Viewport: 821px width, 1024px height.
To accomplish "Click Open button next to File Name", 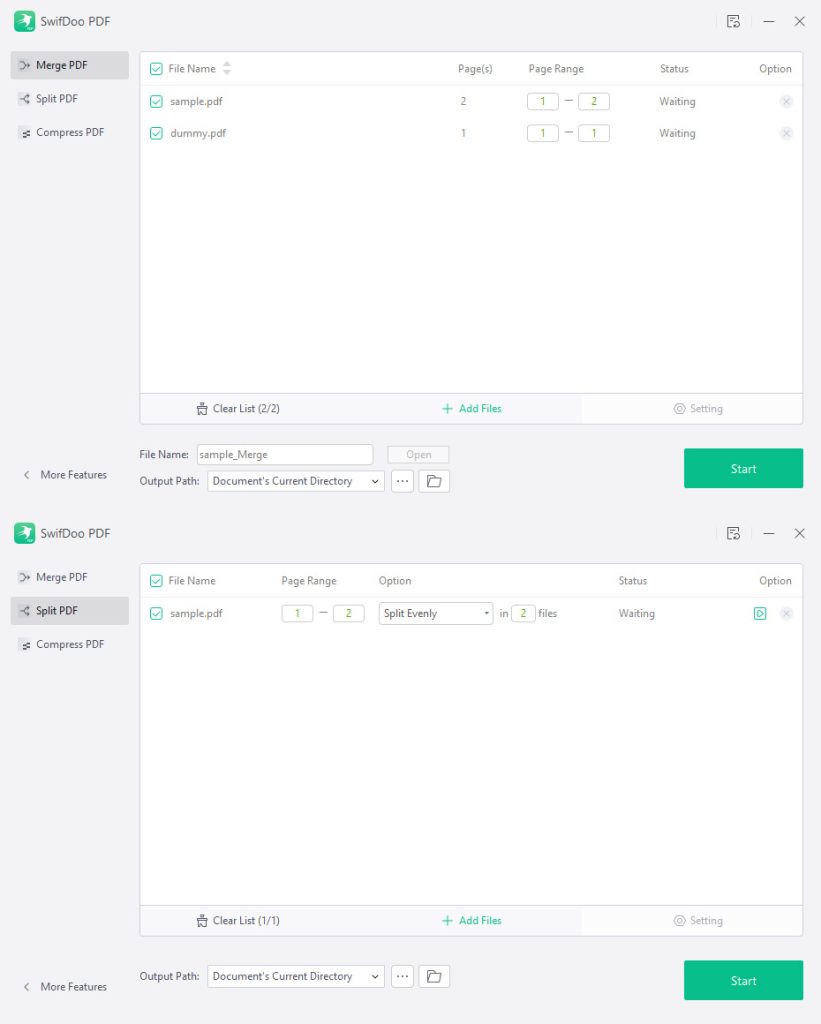I will 418,455.
